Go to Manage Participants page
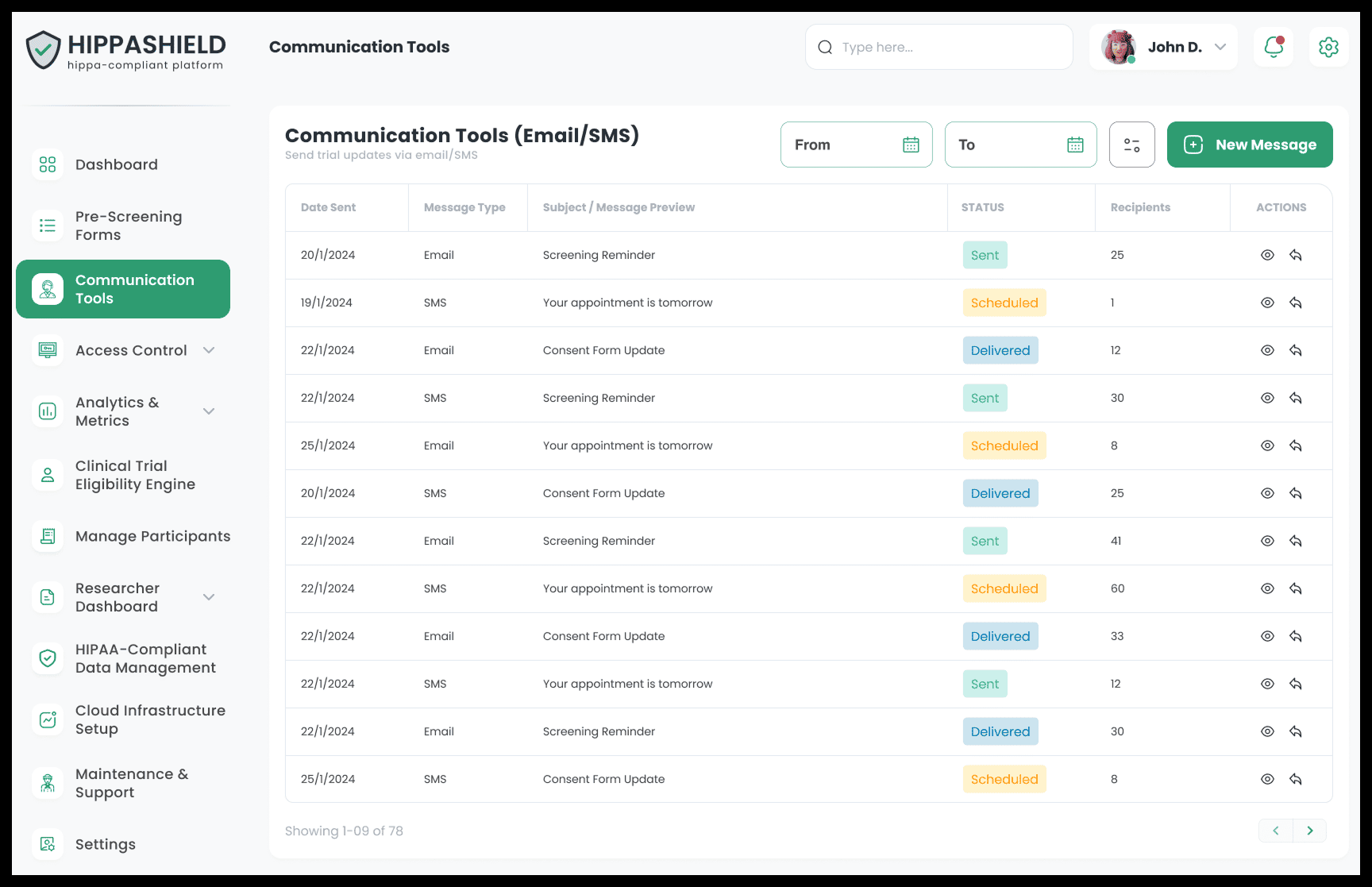 152,536
